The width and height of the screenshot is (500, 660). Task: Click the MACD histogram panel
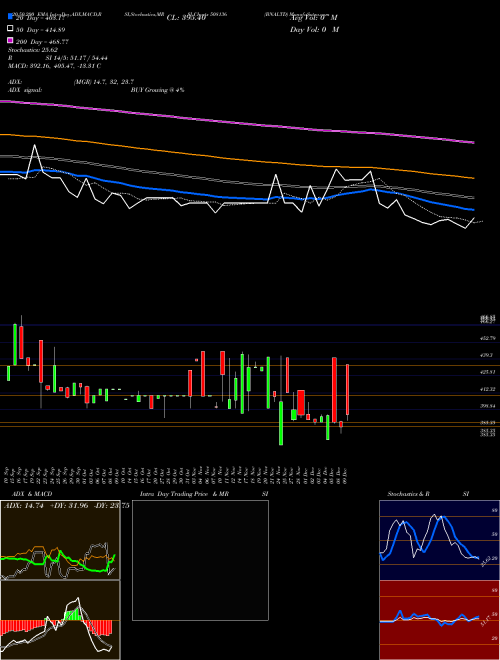(60, 620)
